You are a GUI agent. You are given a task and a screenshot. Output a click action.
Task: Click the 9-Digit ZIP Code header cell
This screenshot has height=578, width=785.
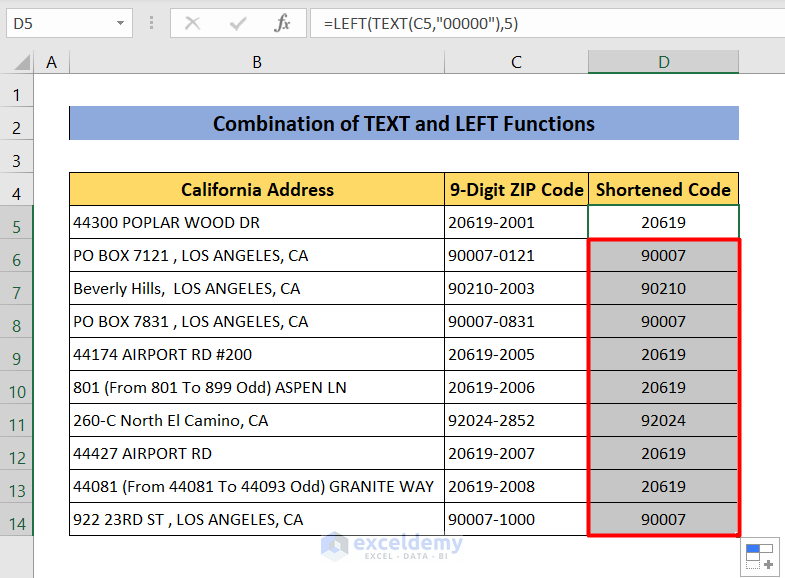[x=516, y=190]
